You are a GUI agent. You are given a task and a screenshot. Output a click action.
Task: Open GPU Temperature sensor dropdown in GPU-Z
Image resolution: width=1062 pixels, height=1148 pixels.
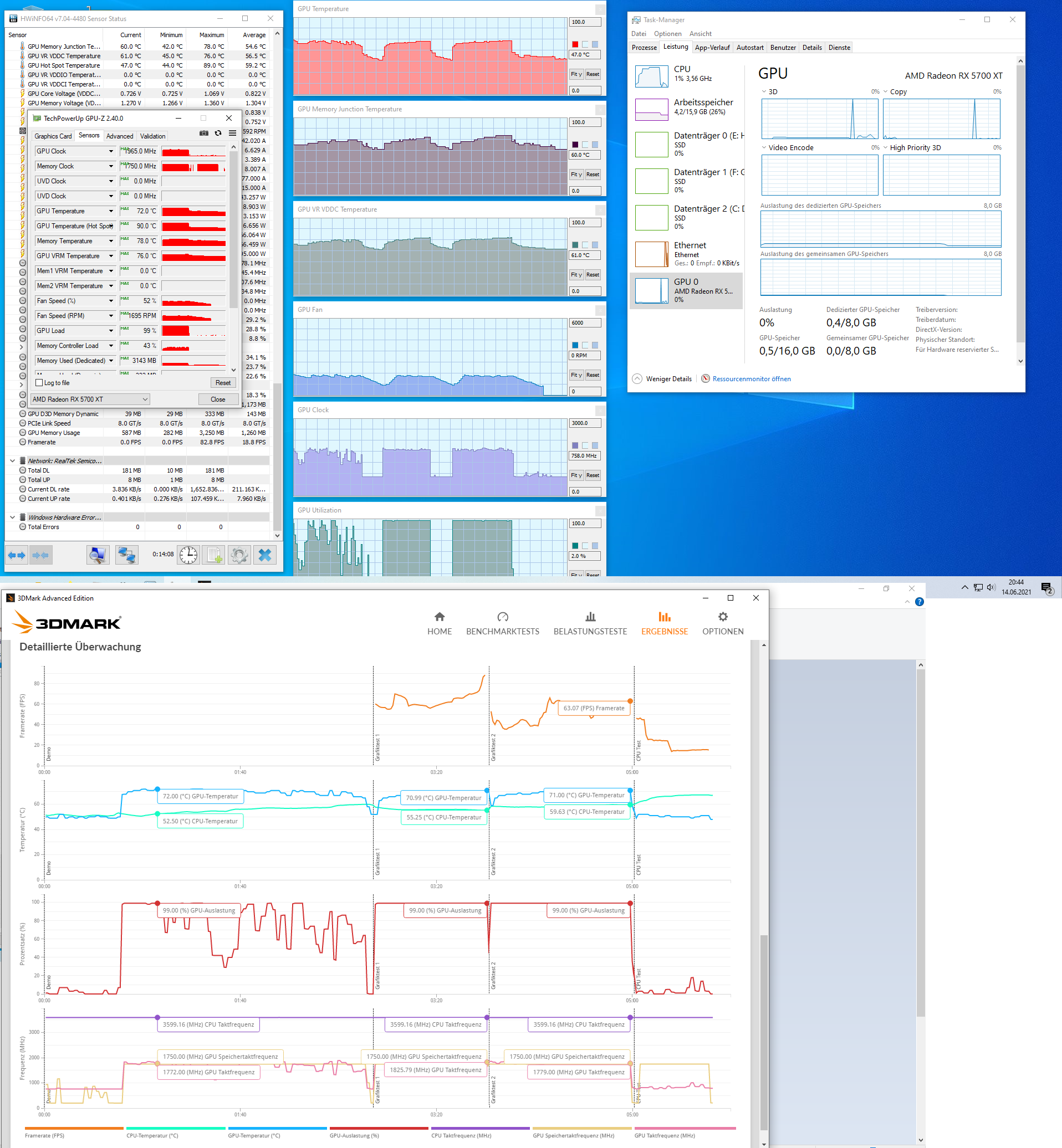(x=111, y=211)
